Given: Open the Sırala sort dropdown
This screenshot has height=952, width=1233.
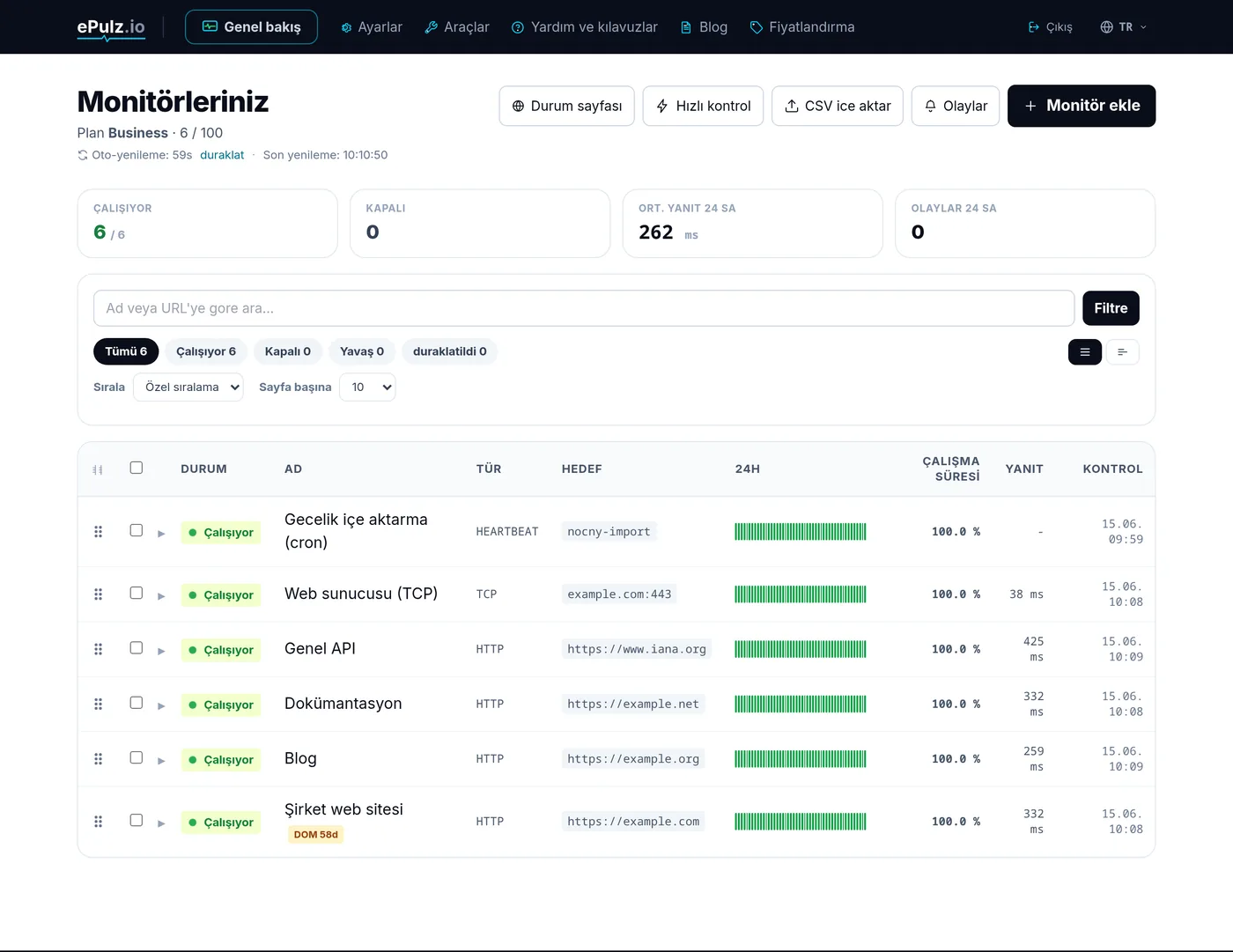Looking at the screenshot, I should pyautogui.click(x=188, y=387).
